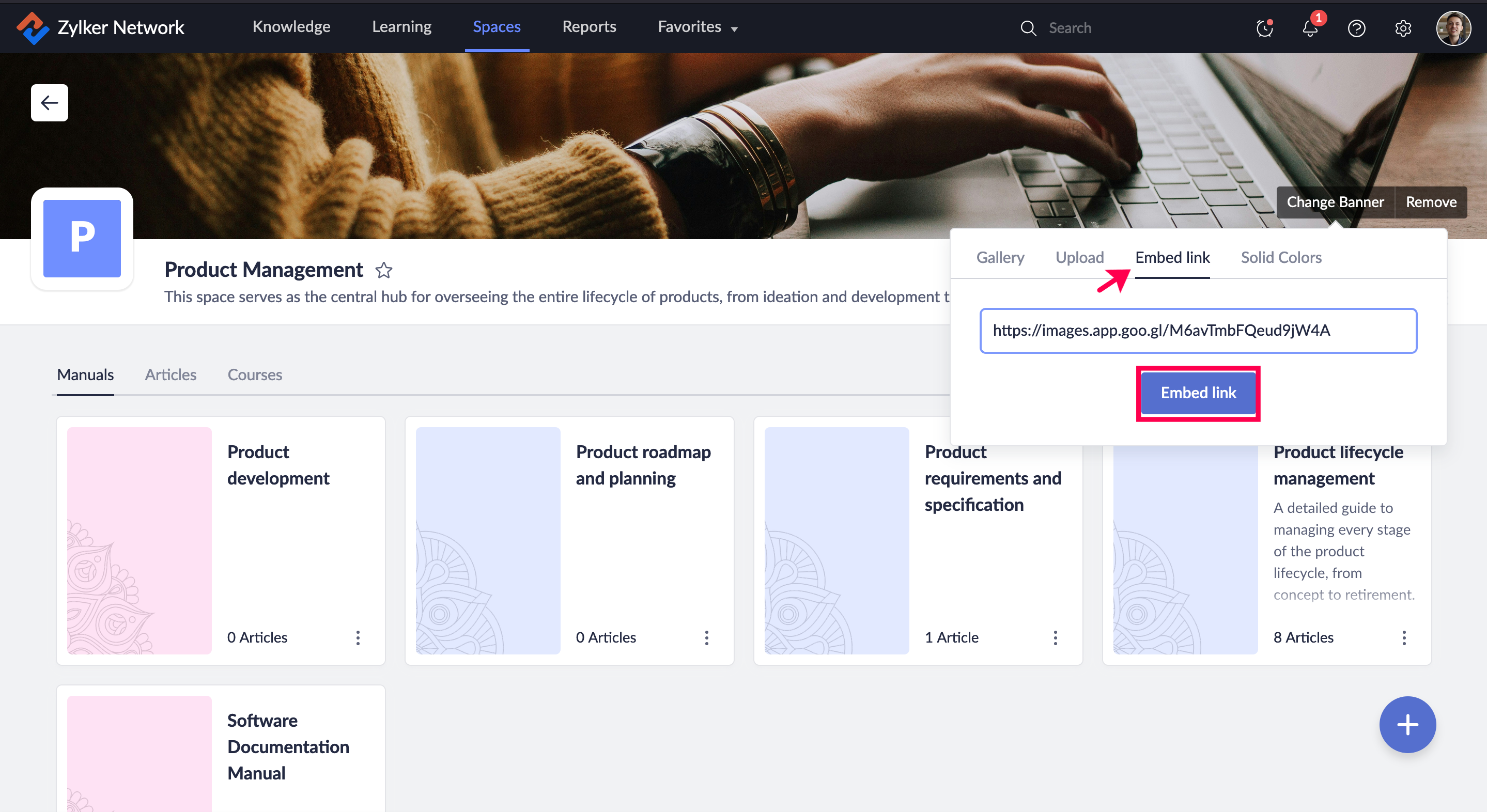Open the Product roadmap and planning title
The image size is (1487, 812).
tap(643, 465)
